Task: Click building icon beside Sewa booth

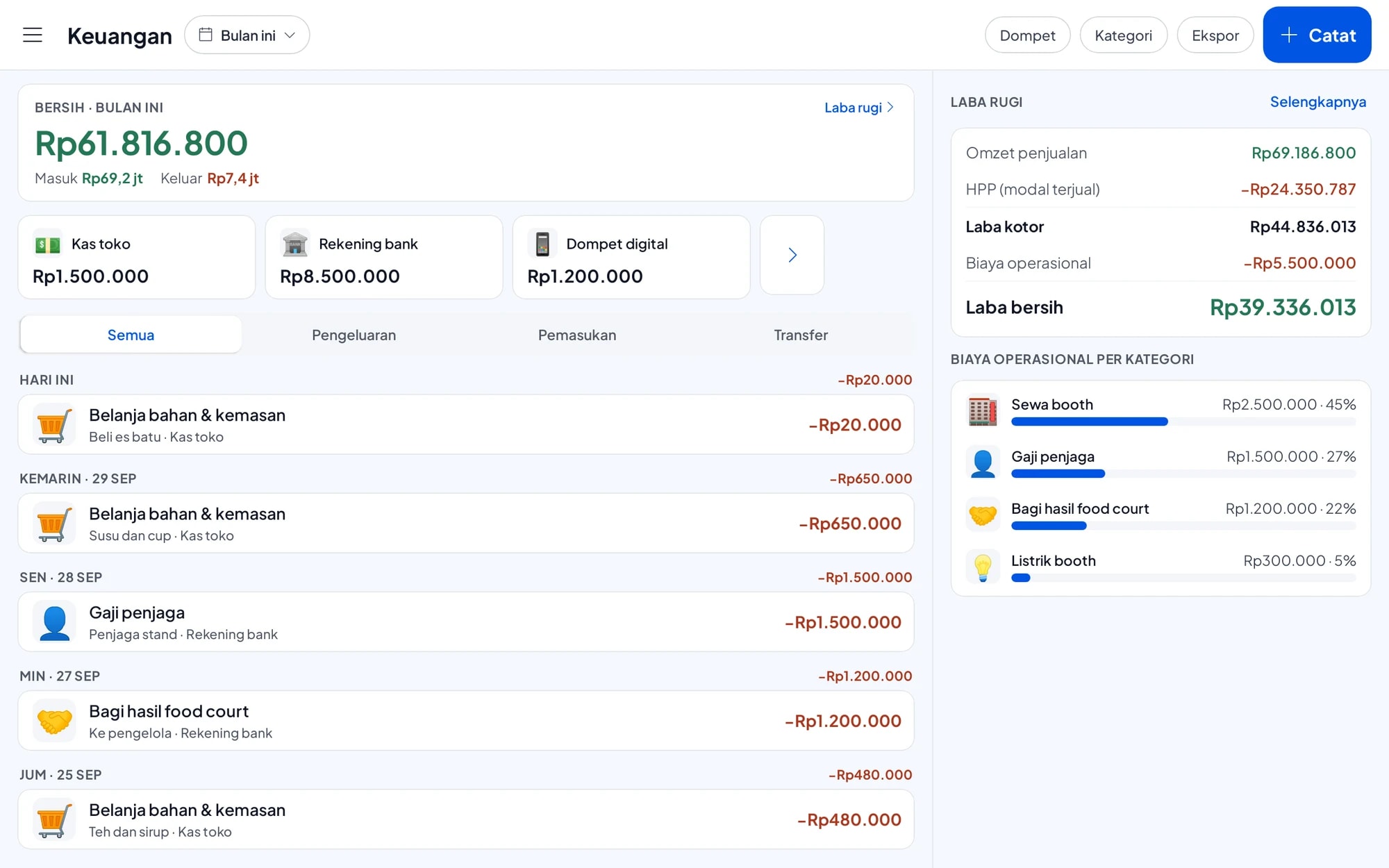Action: [983, 410]
